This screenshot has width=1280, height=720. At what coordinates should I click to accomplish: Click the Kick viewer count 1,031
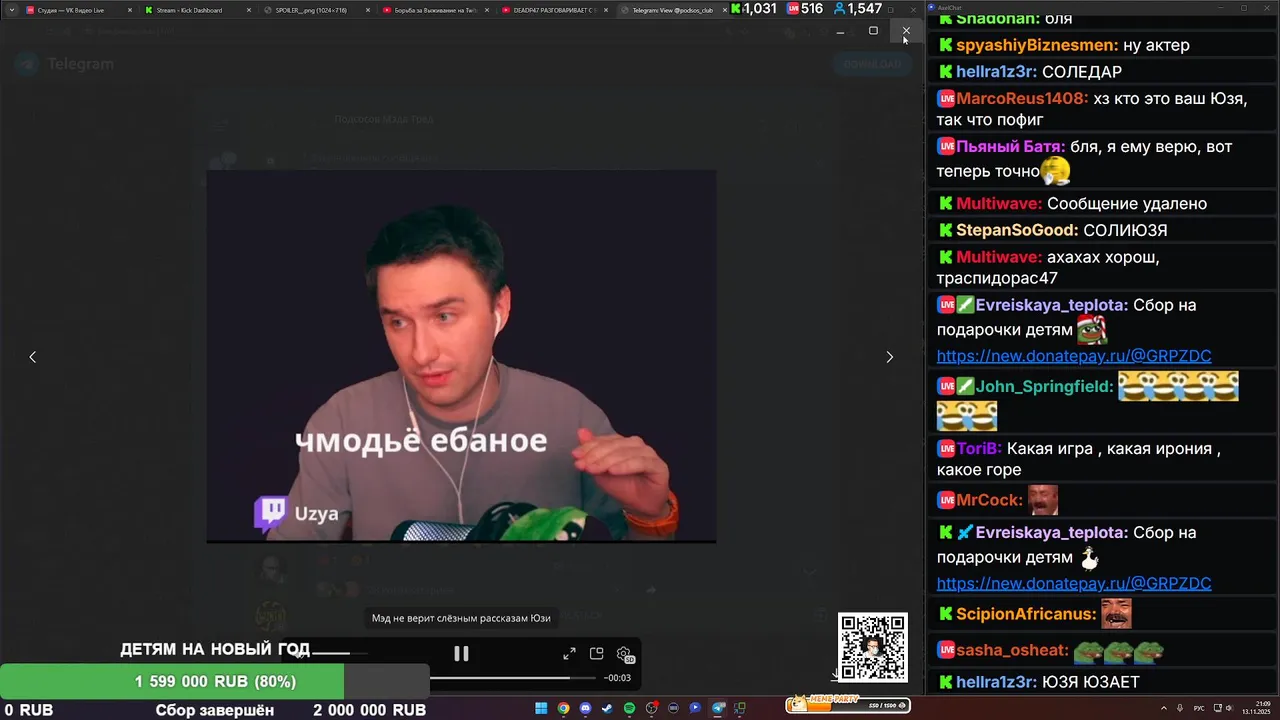pyautogui.click(x=754, y=8)
